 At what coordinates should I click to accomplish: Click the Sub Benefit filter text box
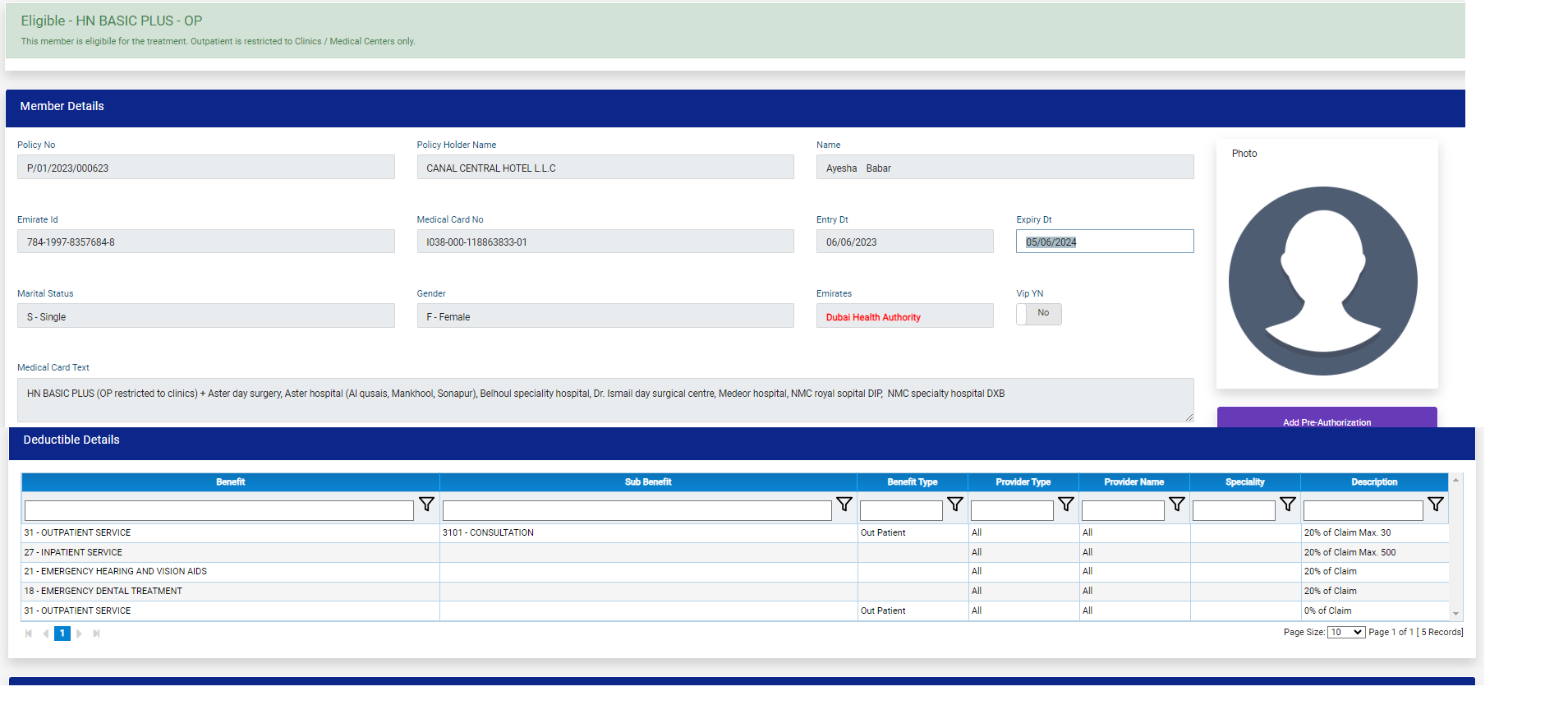[637, 511]
